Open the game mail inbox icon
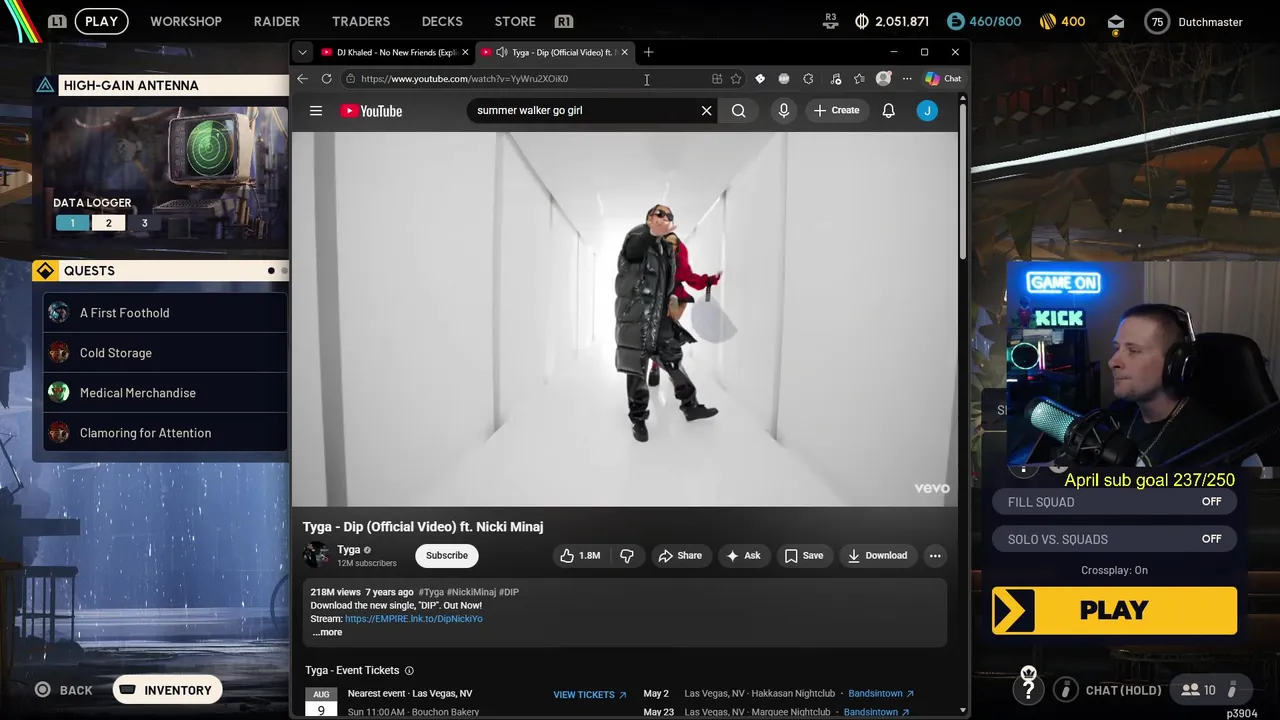This screenshot has width=1280, height=720. pos(1116,22)
